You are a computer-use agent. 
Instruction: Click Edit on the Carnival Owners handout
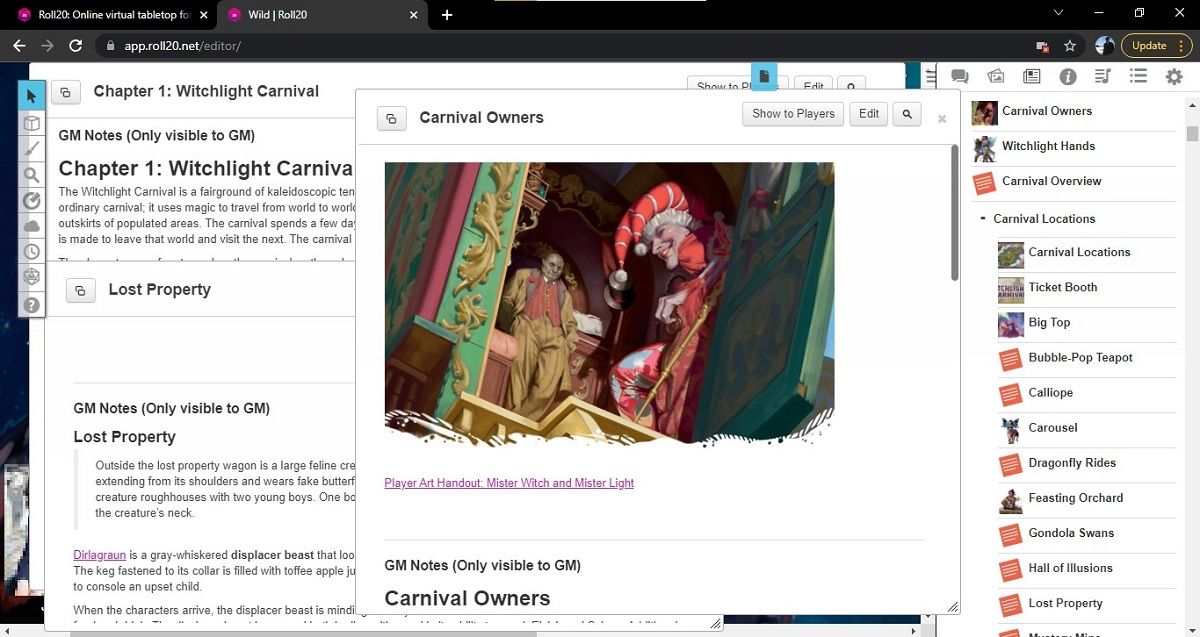[868, 113]
